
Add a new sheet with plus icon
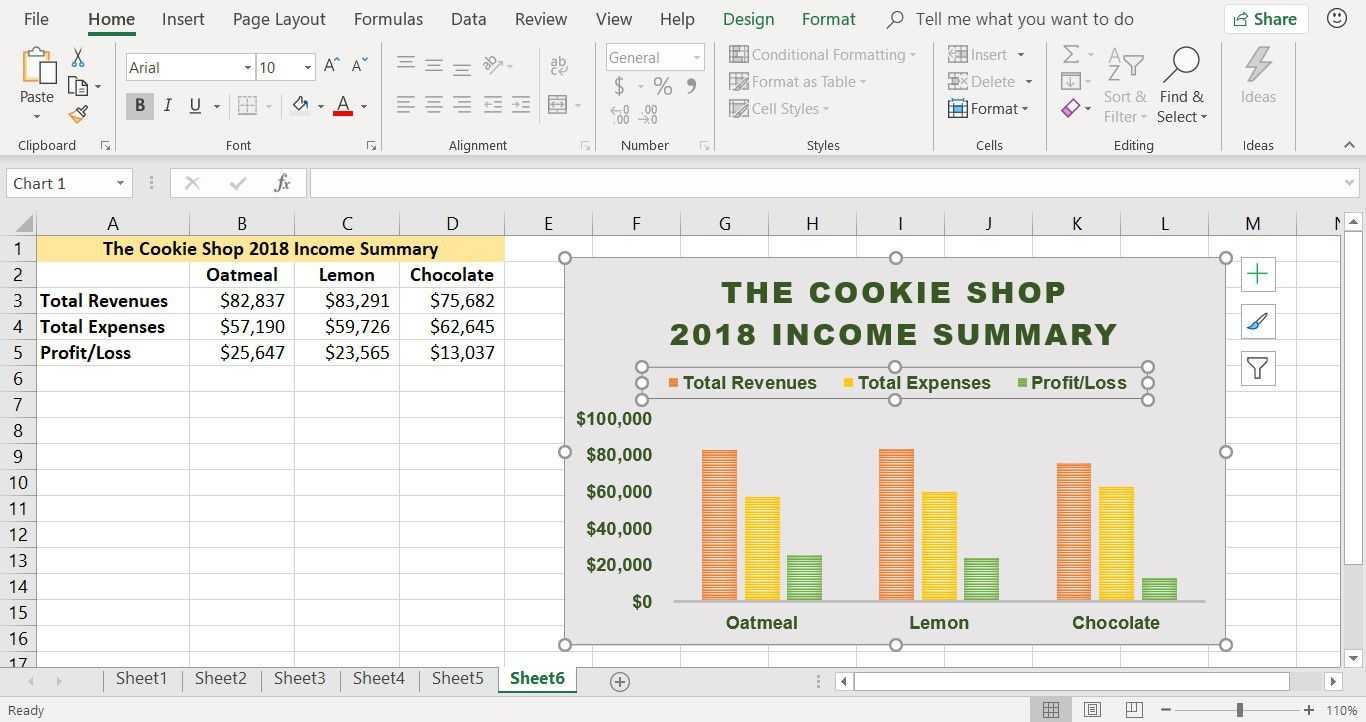point(619,682)
